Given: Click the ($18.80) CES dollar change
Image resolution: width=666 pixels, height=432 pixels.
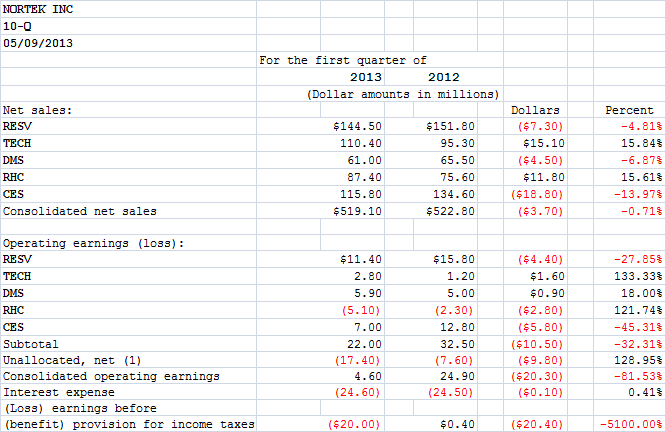Looking at the screenshot, I should (x=537, y=195).
